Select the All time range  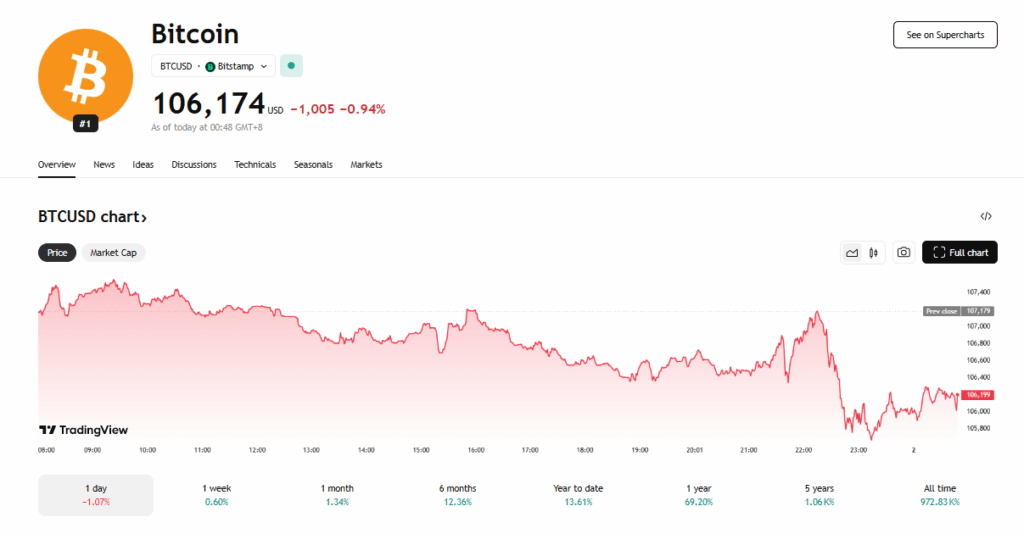click(x=940, y=495)
